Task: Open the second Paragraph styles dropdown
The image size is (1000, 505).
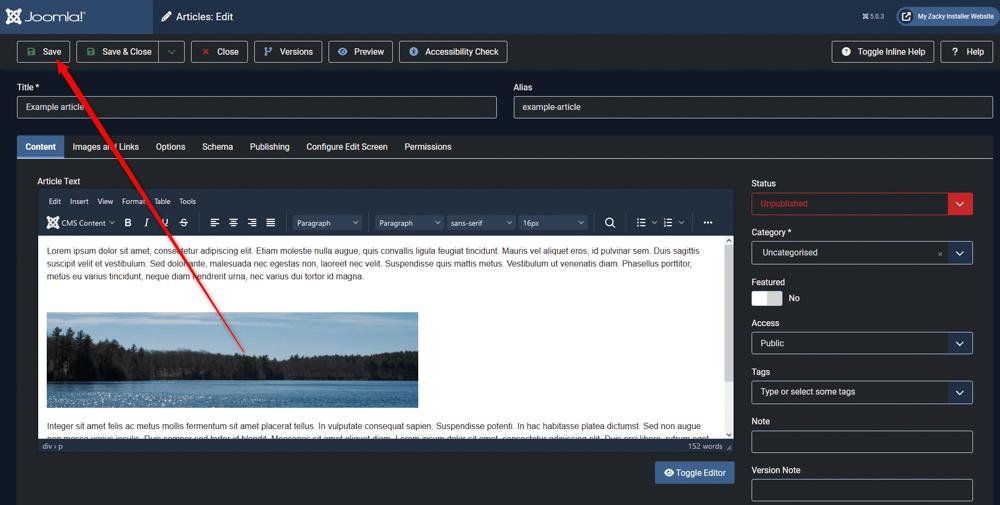Action: [409, 223]
